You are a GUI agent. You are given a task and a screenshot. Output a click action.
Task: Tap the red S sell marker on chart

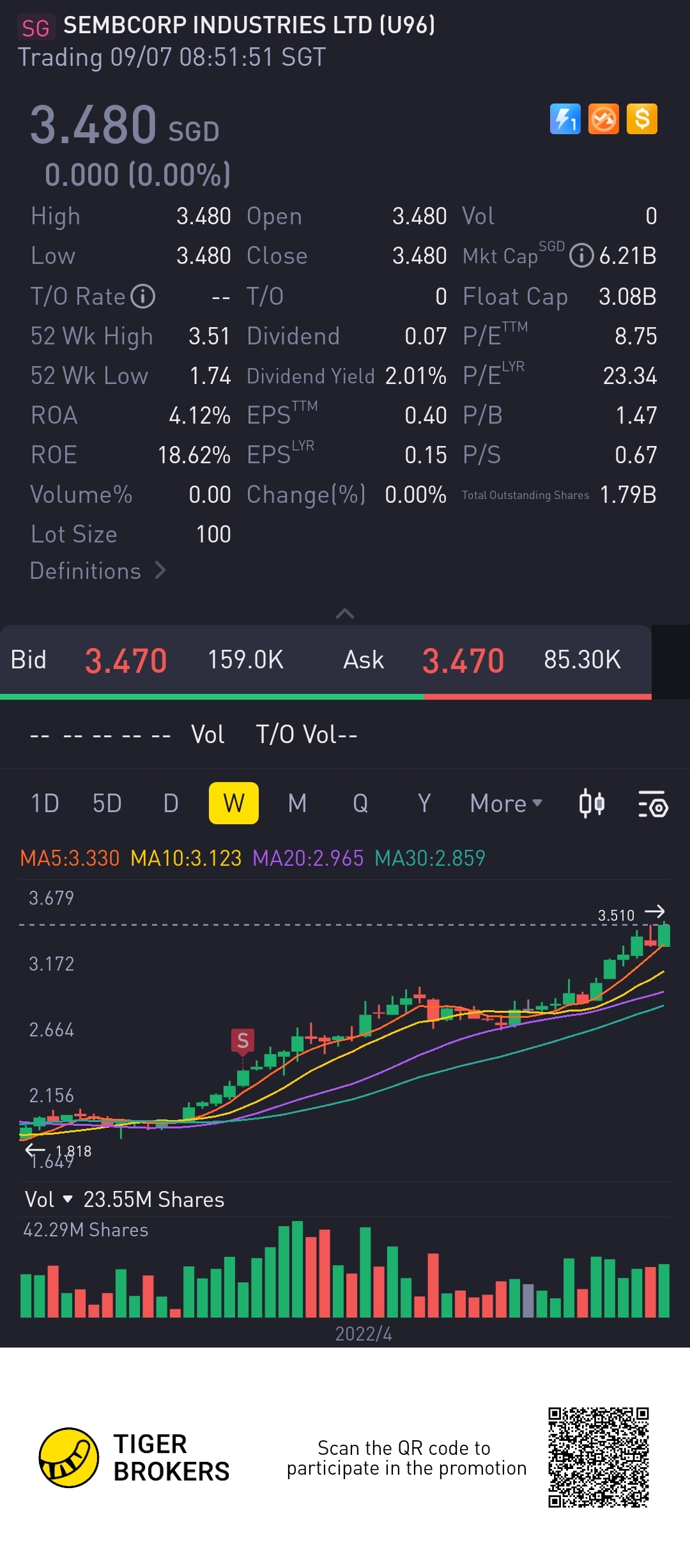(x=243, y=1041)
